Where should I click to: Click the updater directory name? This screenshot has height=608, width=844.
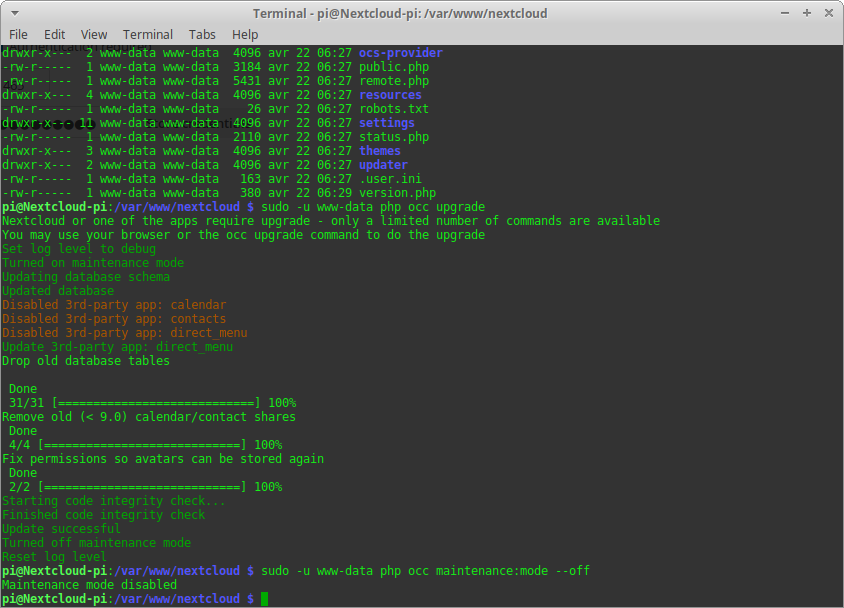point(383,165)
